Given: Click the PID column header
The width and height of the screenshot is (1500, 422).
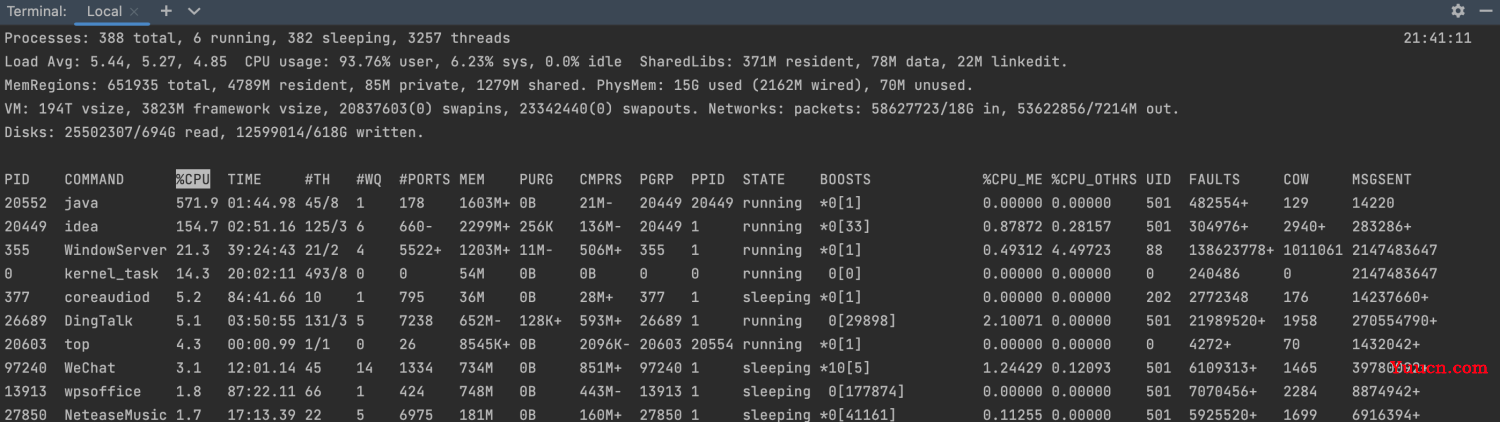Looking at the screenshot, I should tap(17, 180).
